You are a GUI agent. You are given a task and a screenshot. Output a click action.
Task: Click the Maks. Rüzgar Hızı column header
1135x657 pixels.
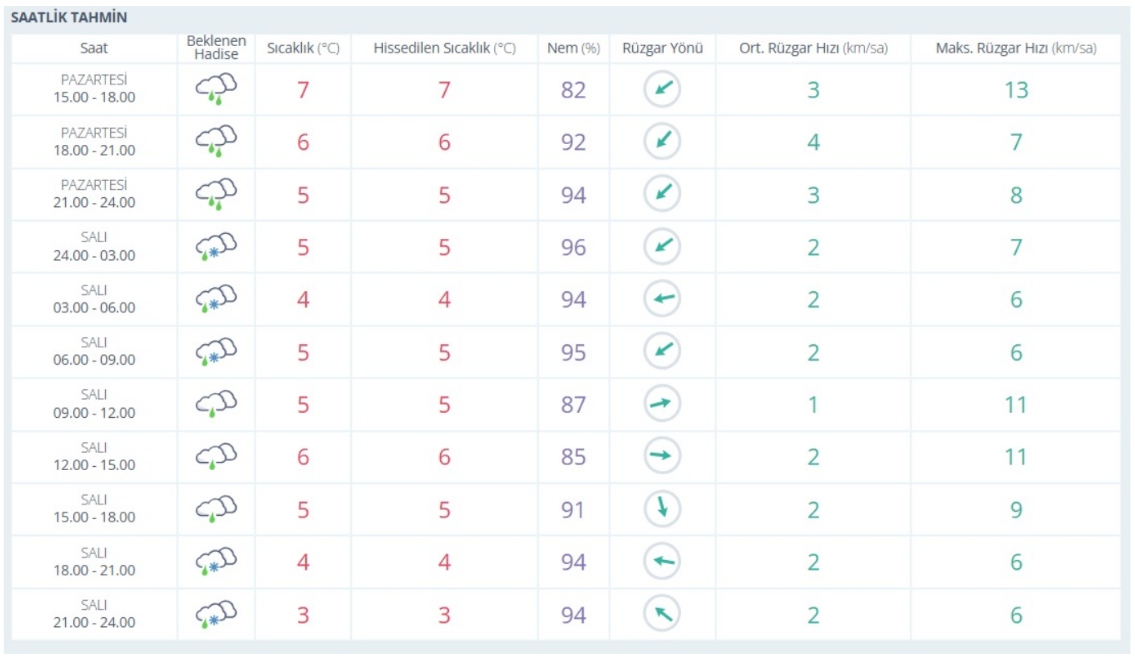pos(1015,48)
